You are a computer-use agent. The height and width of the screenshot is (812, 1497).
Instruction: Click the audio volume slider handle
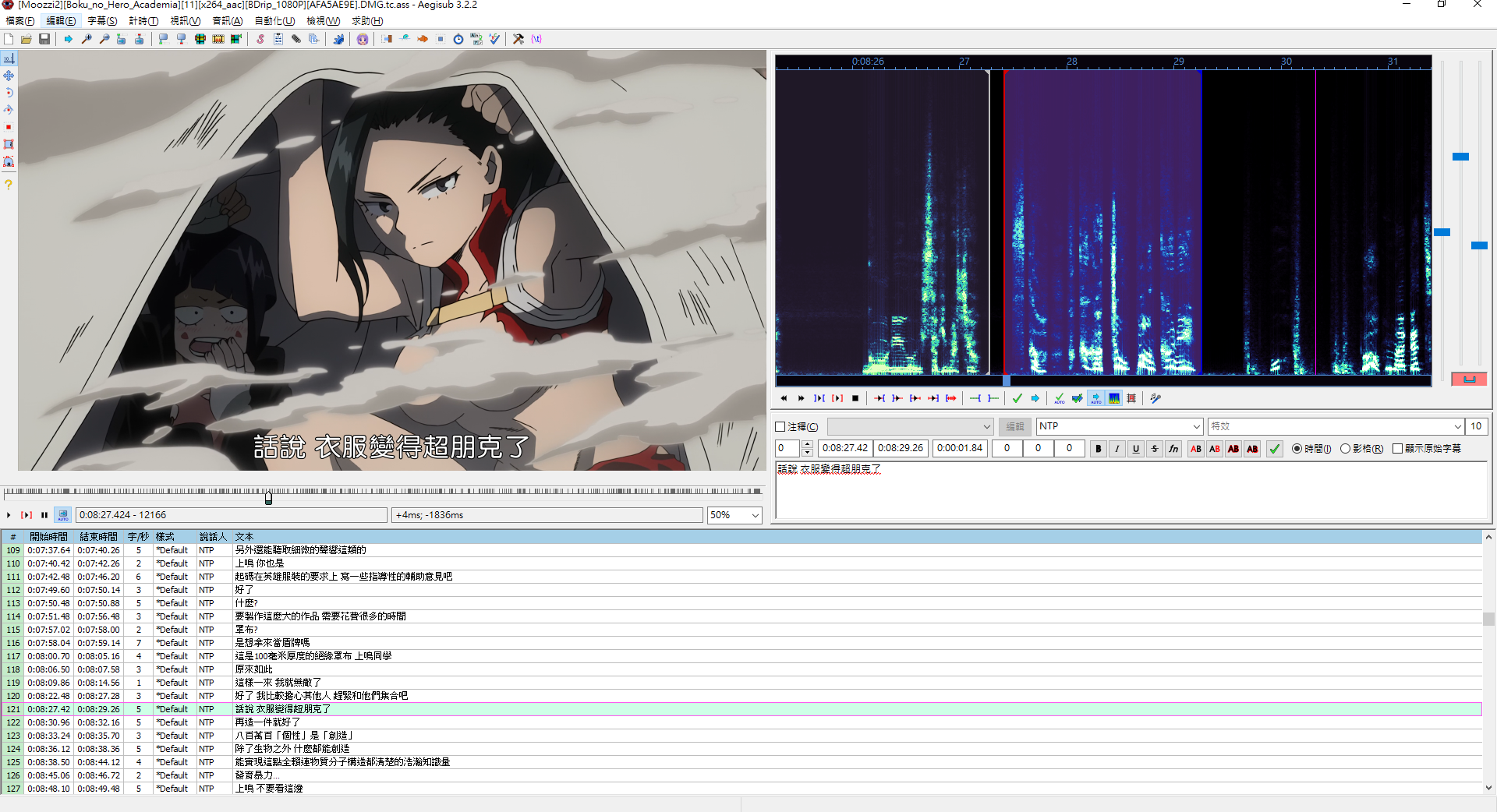click(x=1479, y=245)
